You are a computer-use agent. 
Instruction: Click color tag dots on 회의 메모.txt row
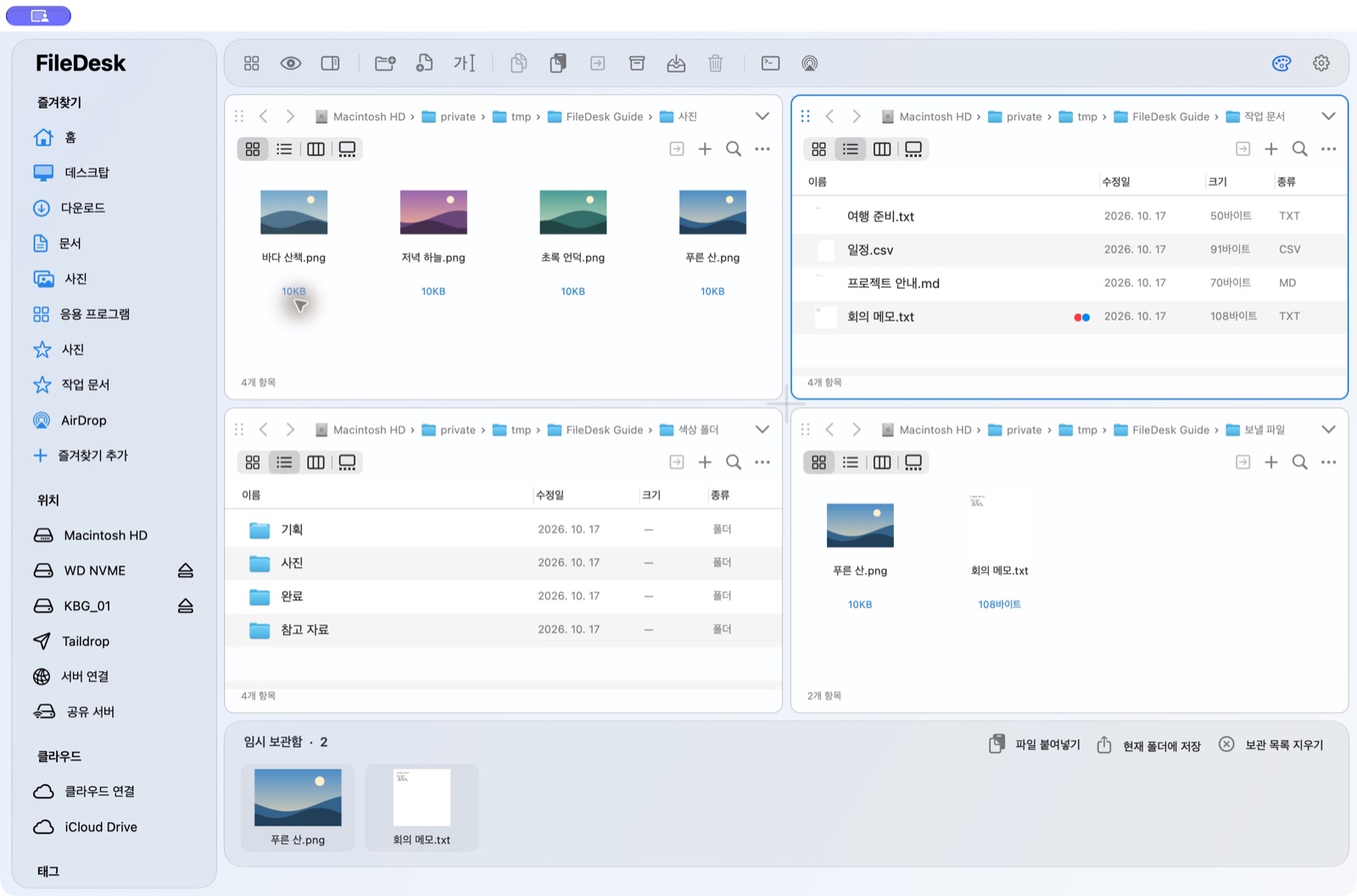[1081, 317]
